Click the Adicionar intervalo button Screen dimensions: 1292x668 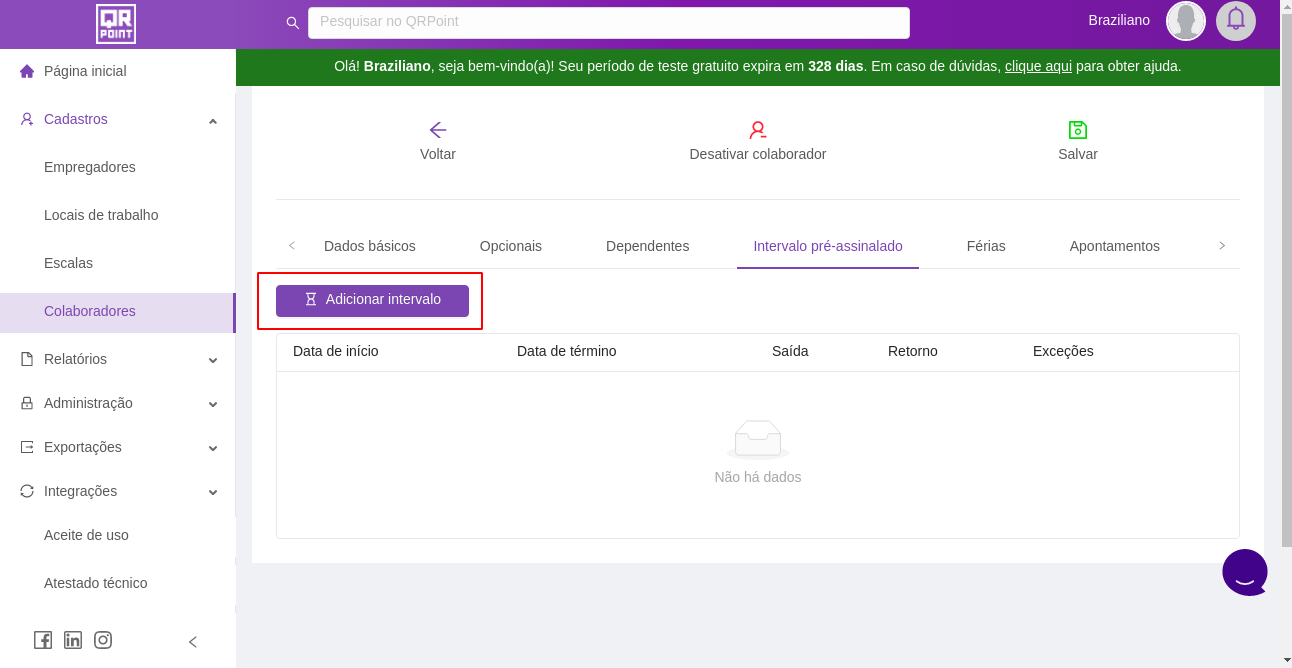(x=372, y=300)
